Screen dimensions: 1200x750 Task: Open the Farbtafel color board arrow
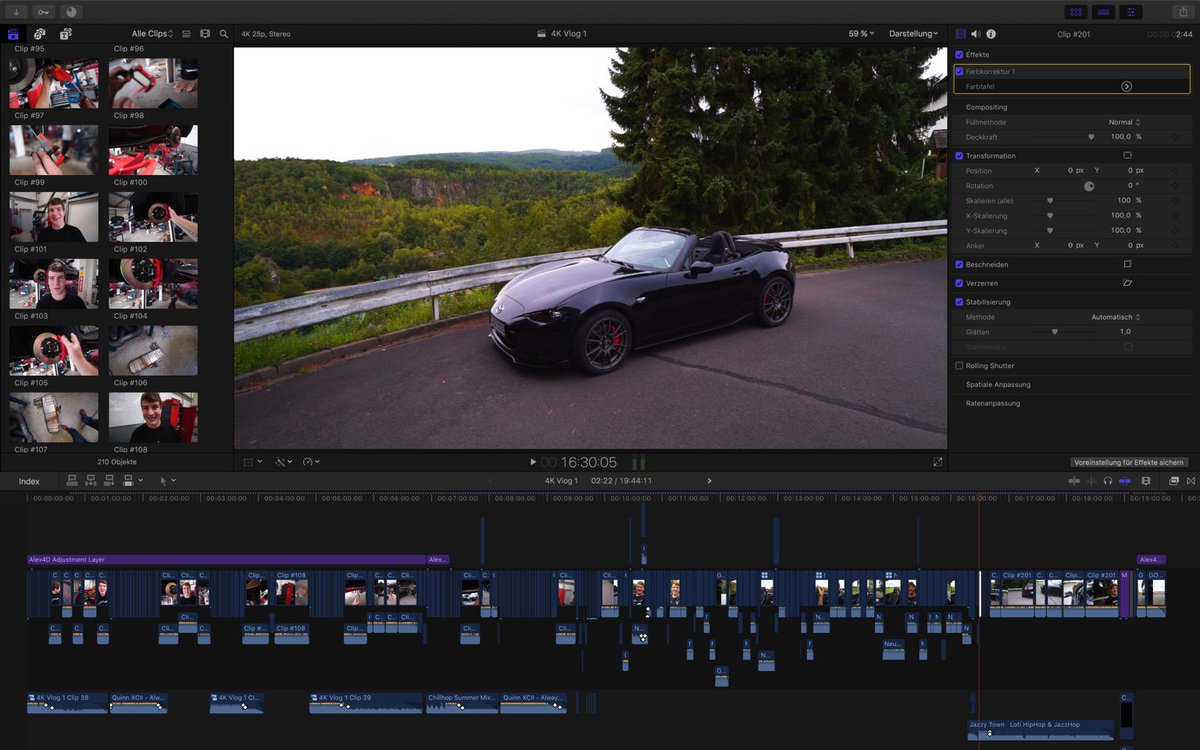click(1126, 87)
